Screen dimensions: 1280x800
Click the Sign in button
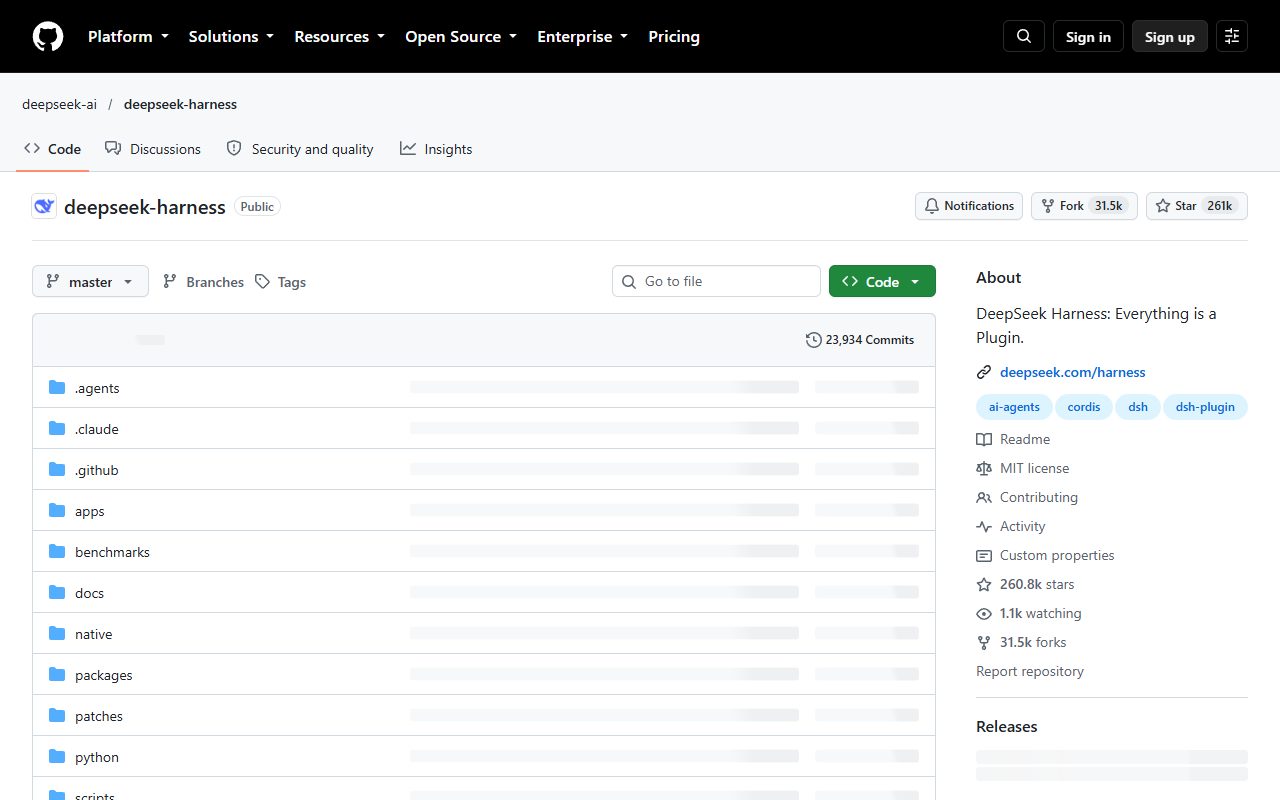[x=1088, y=37]
